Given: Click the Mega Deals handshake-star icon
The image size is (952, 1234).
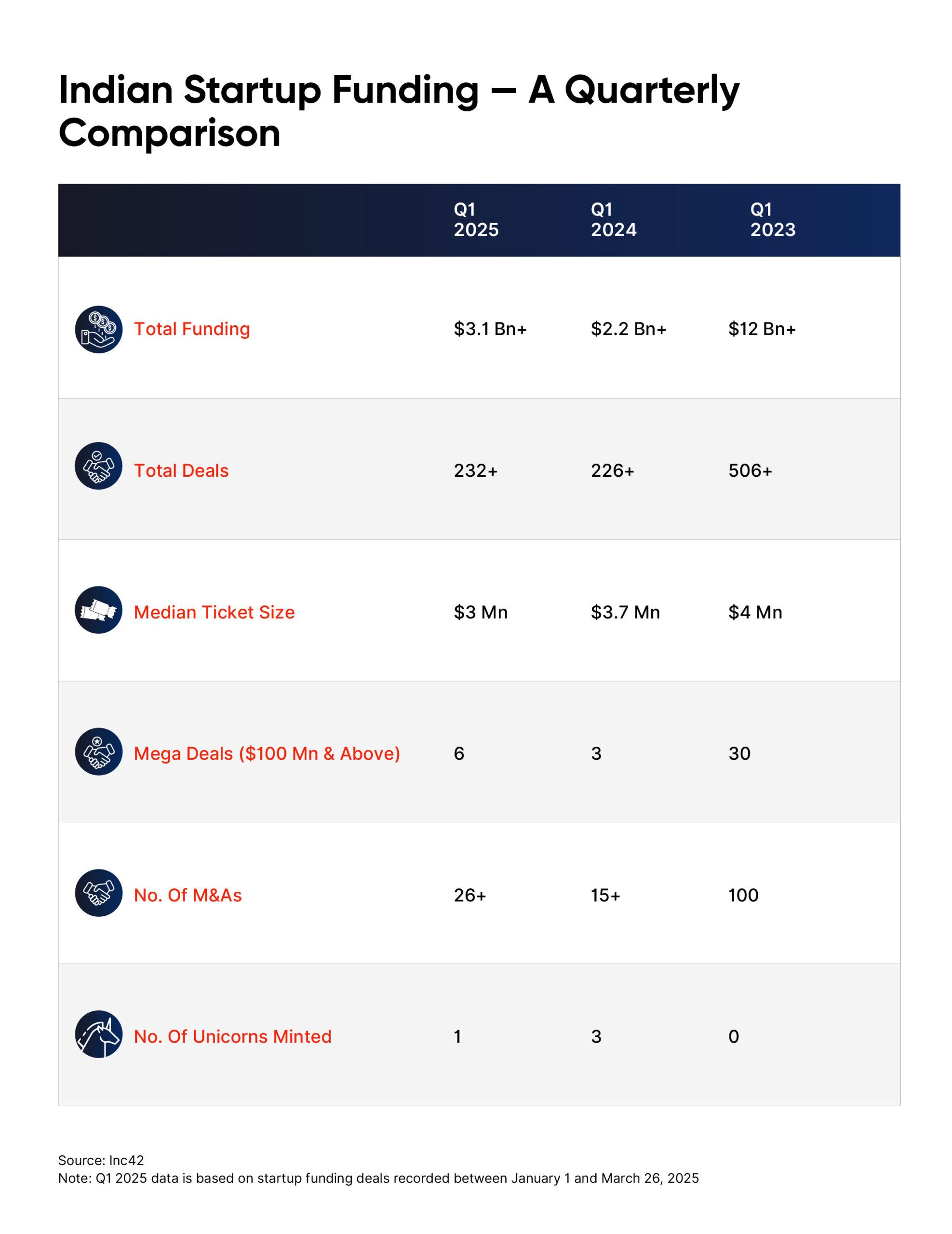Looking at the screenshot, I should [98, 751].
